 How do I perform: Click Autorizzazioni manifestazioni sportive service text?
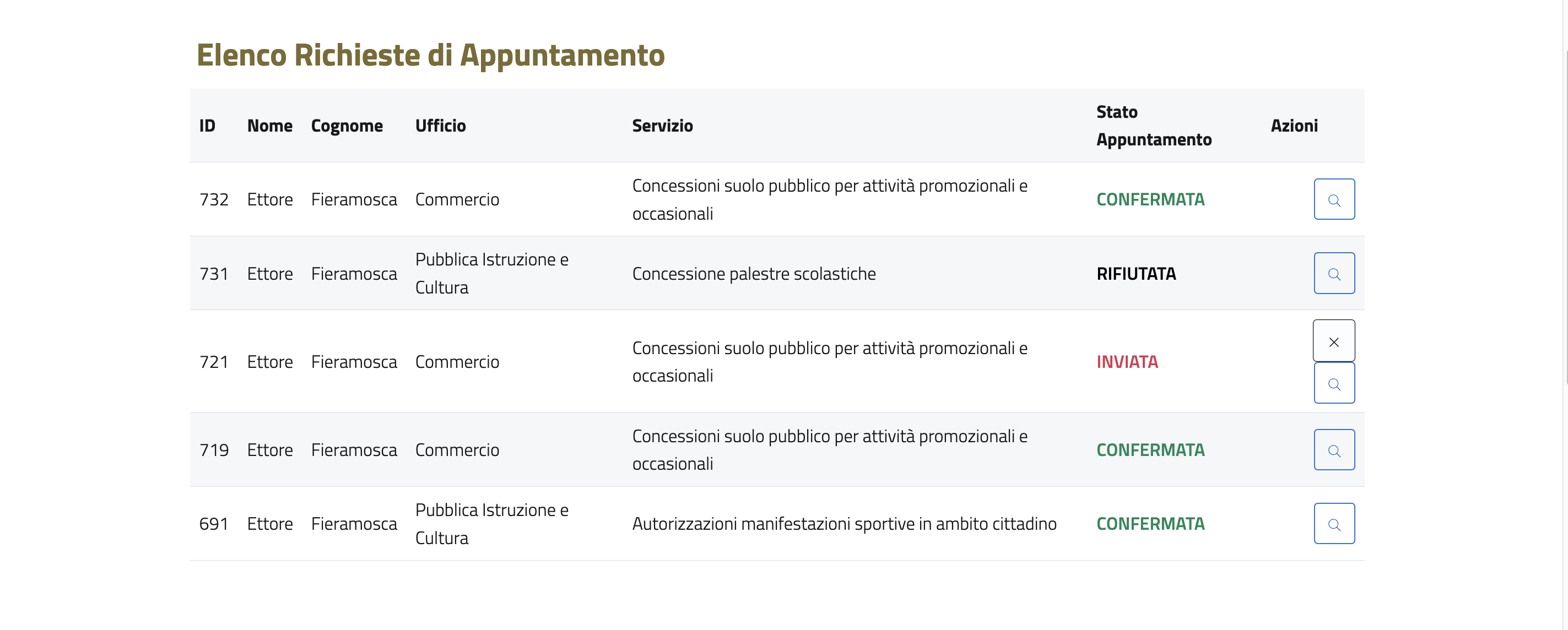pyautogui.click(x=844, y=524)
